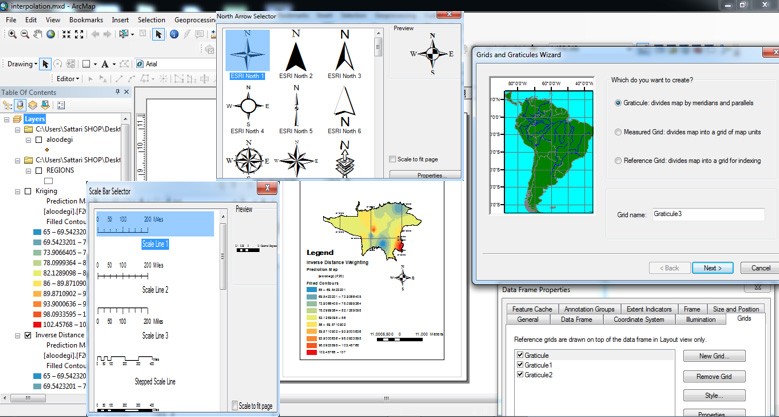This screenshot has width=779, height=417.
Task: Click the Full Extent globe icon
Action: coord(51,35)
